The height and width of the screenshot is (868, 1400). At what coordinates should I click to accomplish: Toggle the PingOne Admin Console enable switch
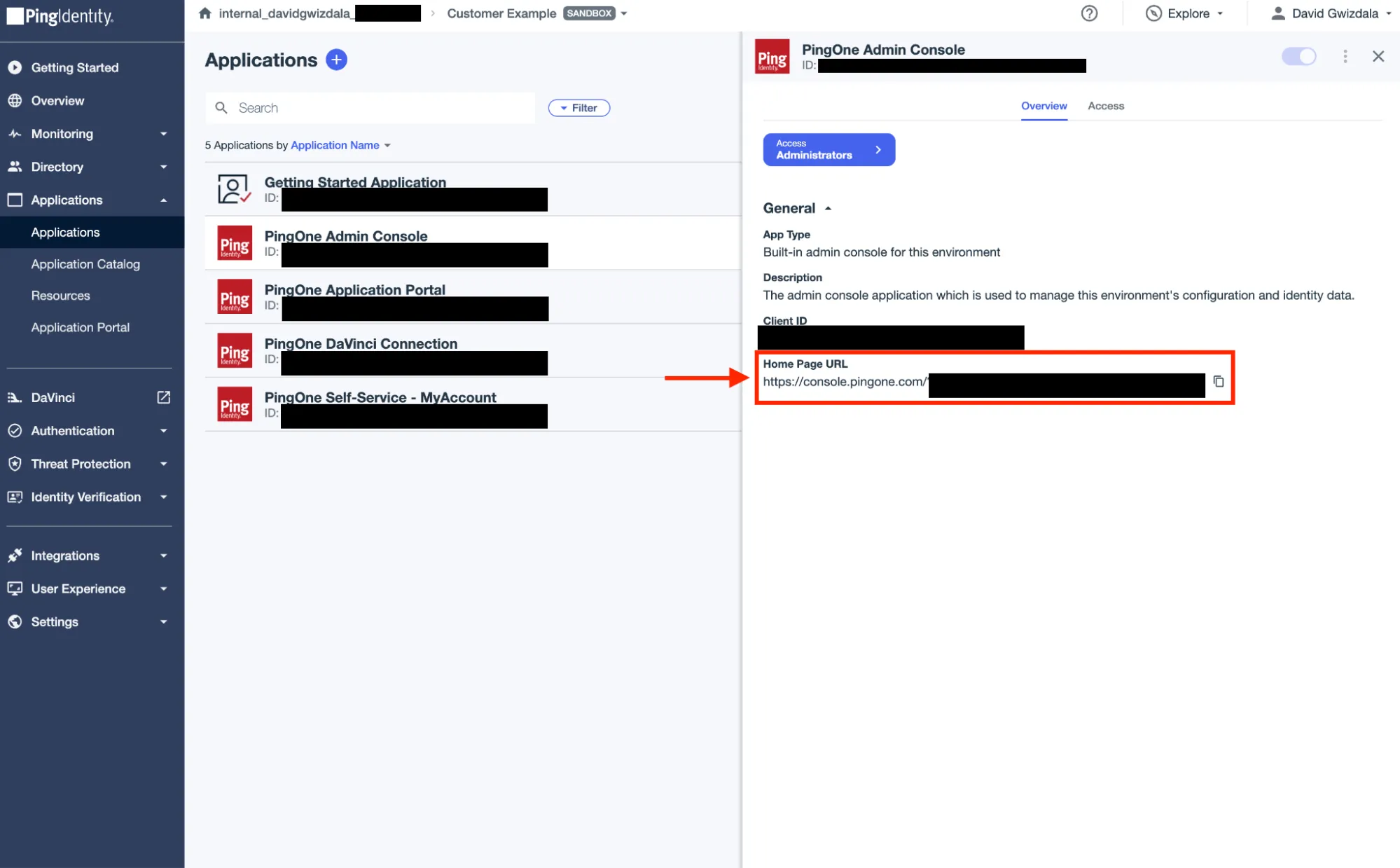tap(1298, 56)
